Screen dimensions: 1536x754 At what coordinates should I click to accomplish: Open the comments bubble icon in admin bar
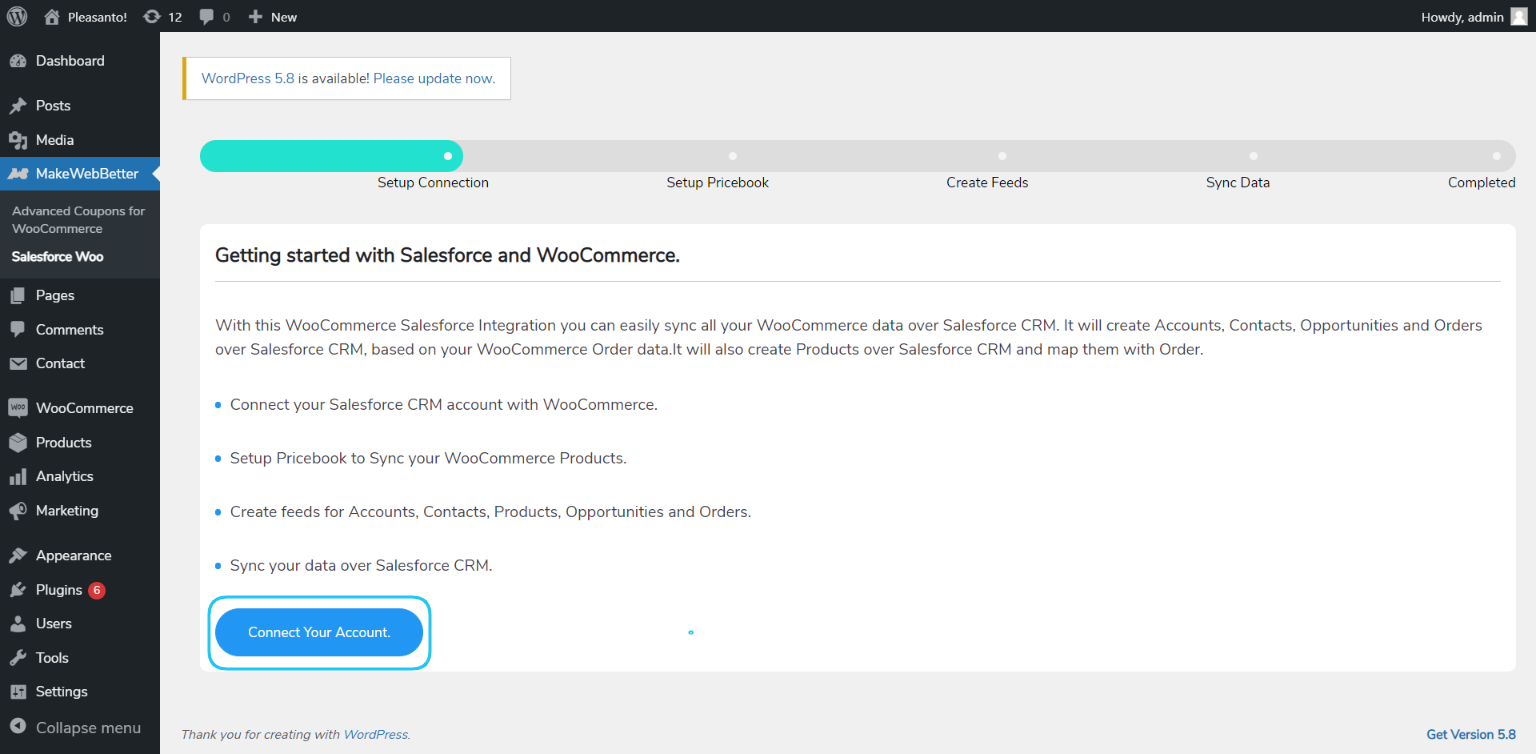[x=206, y=17]
